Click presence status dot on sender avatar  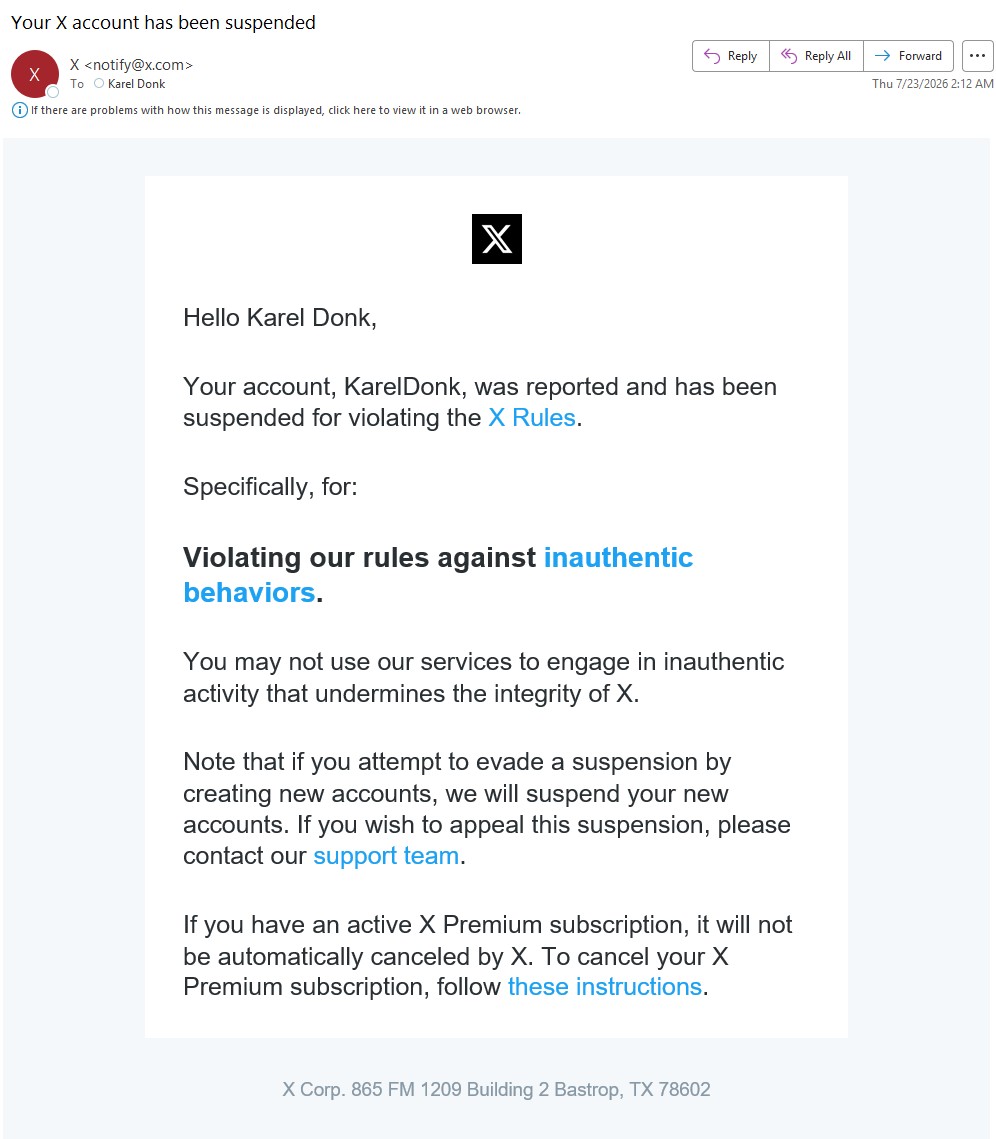coord(52,92)
